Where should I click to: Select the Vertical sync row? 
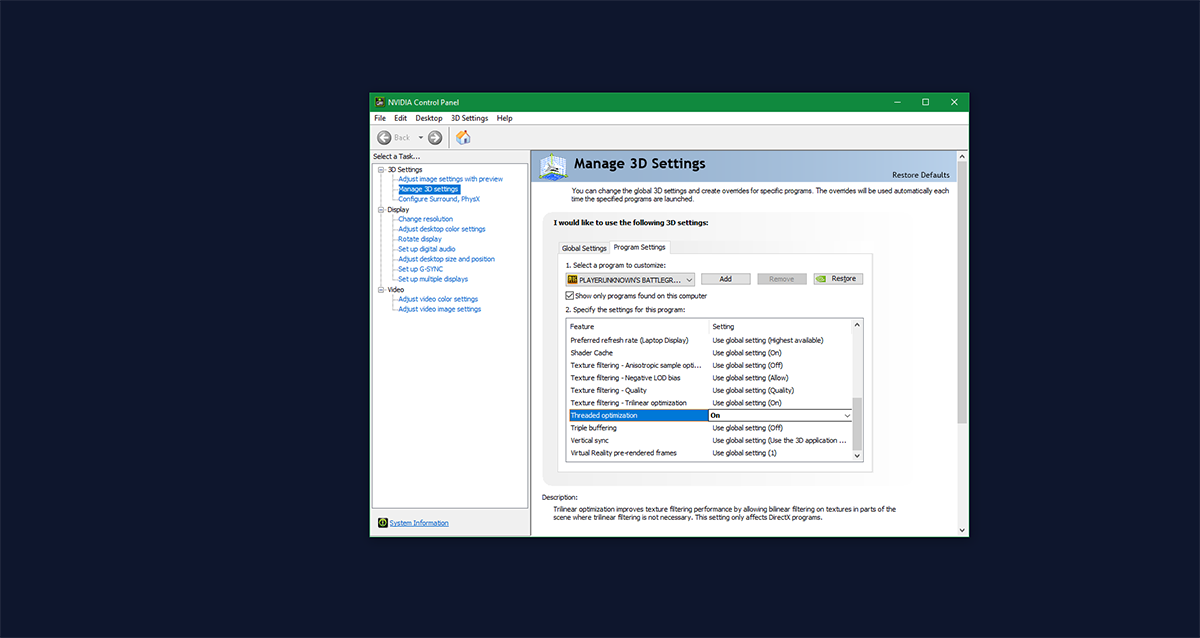pyautogui.click(x=709, y=440)
